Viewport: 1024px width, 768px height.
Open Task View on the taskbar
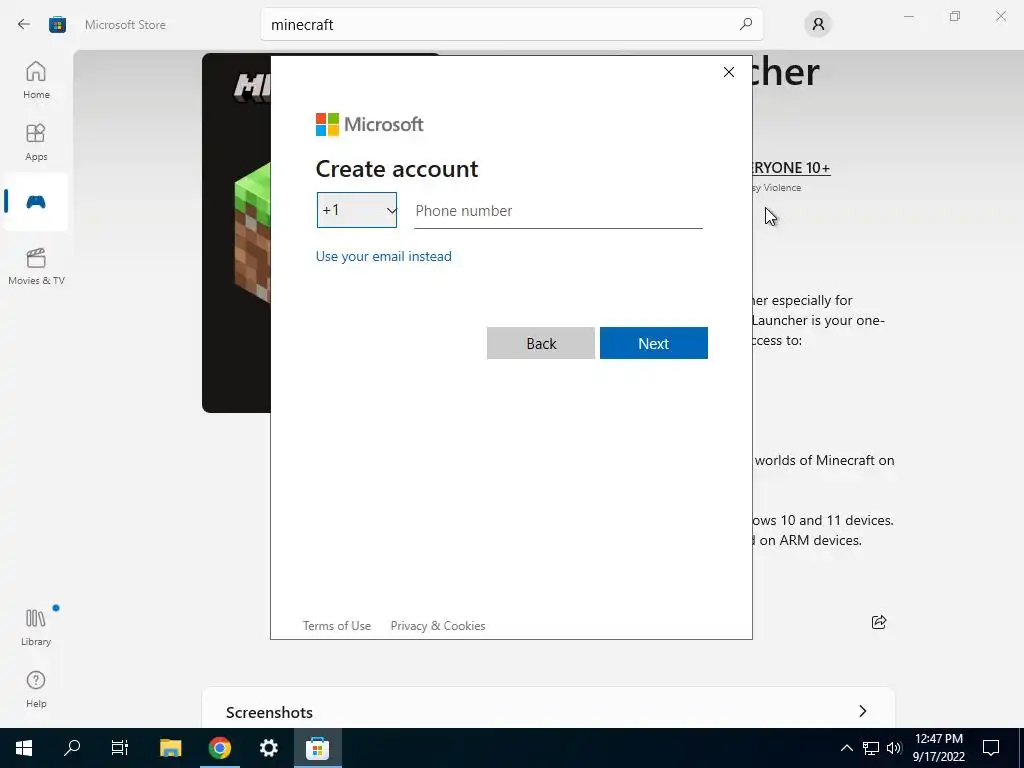(x=120, y=748)
